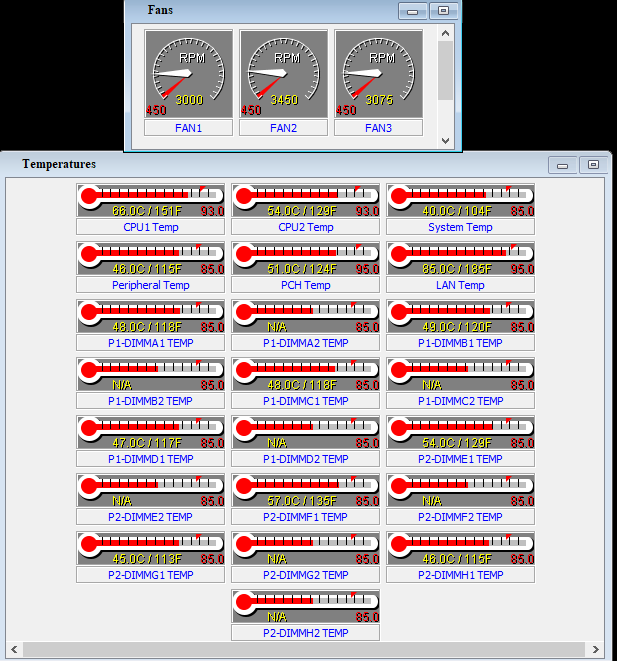
Task: Open the P1-DIMMA2 thermometer gauge
Action: click(306, 317)
